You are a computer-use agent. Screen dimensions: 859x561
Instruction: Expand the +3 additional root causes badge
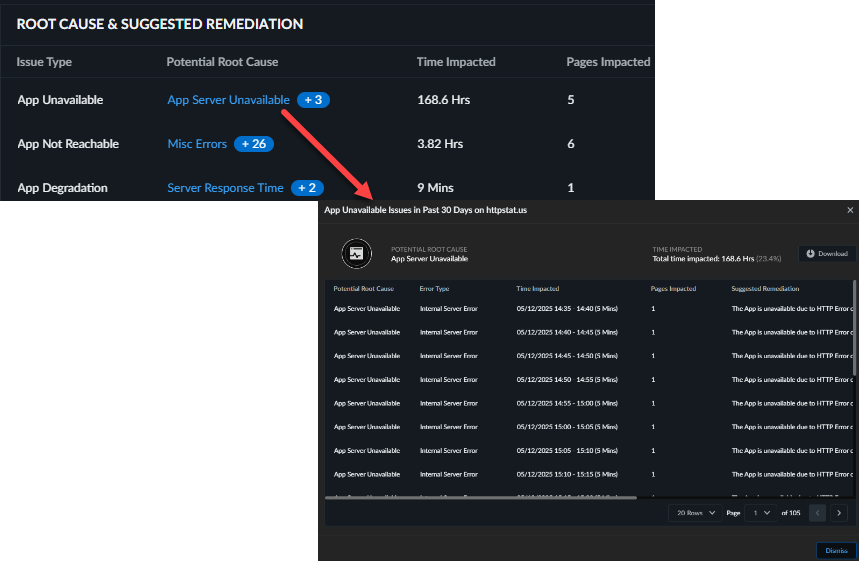pyautogui.click(x=313, y=100)
